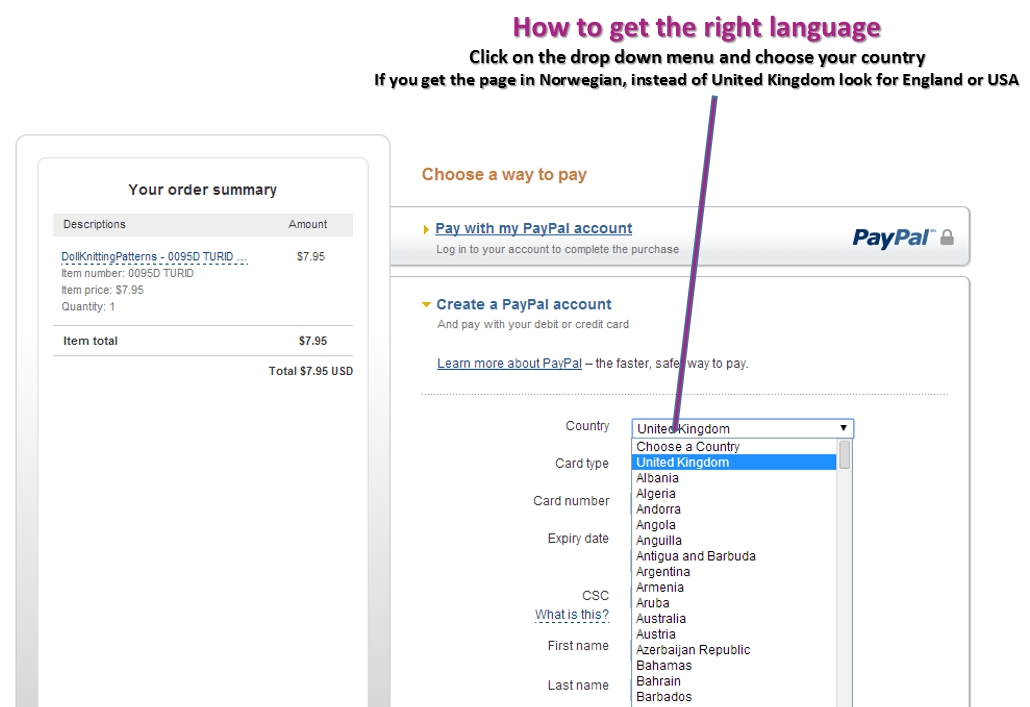
Task: Choose Albania from the country list
Action: pos(734,478)
